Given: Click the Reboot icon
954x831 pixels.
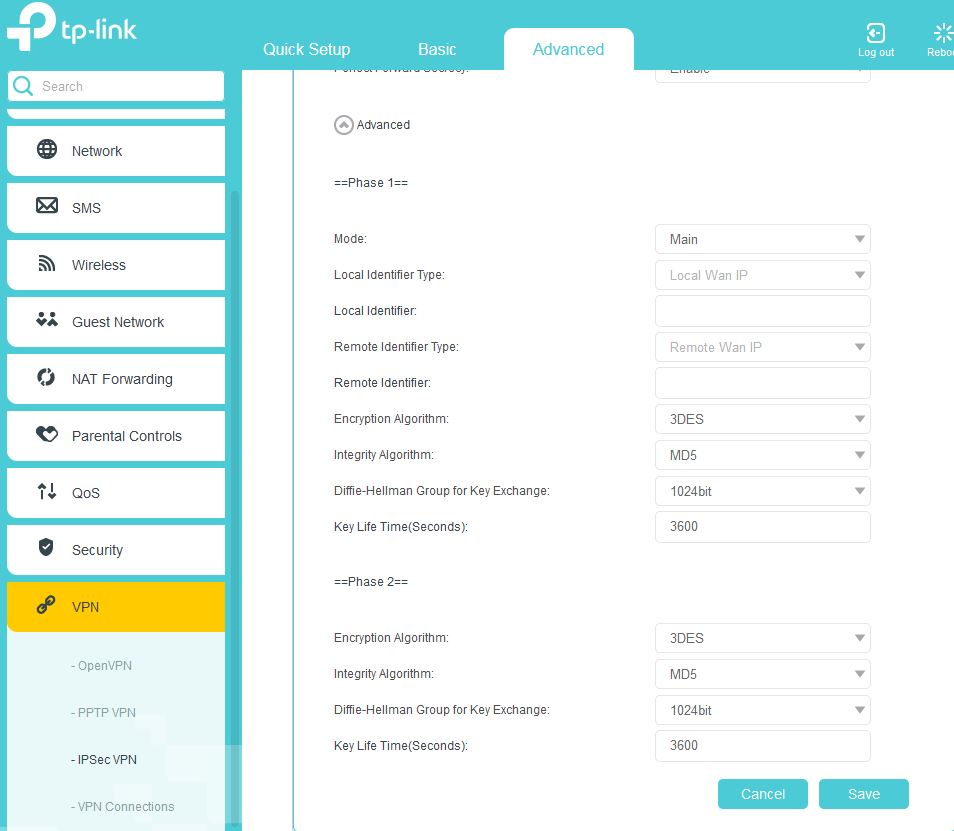Looking at the screenshot, I should click(x=943, y=33).
